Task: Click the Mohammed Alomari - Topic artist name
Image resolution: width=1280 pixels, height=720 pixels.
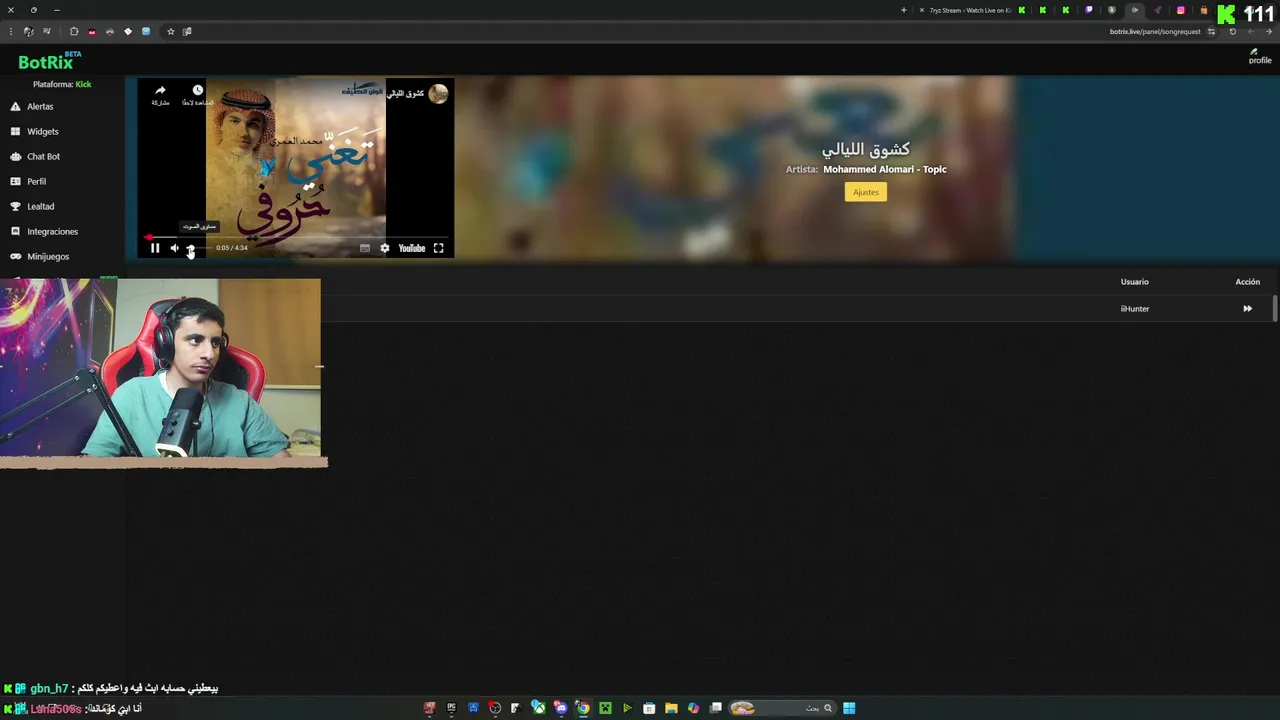Action: [885, 169]
